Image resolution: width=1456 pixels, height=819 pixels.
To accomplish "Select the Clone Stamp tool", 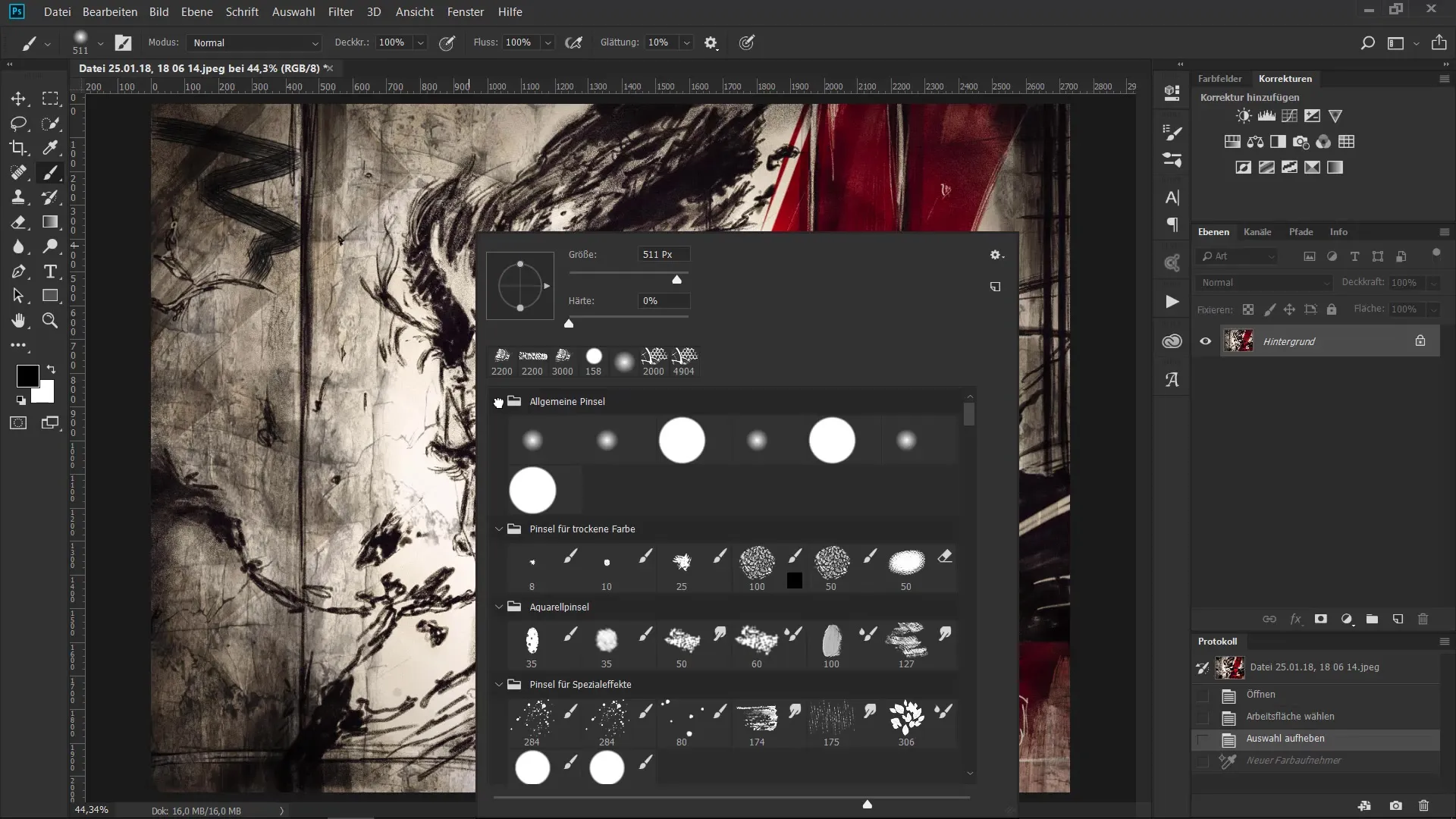I will (x=18, y=197).
